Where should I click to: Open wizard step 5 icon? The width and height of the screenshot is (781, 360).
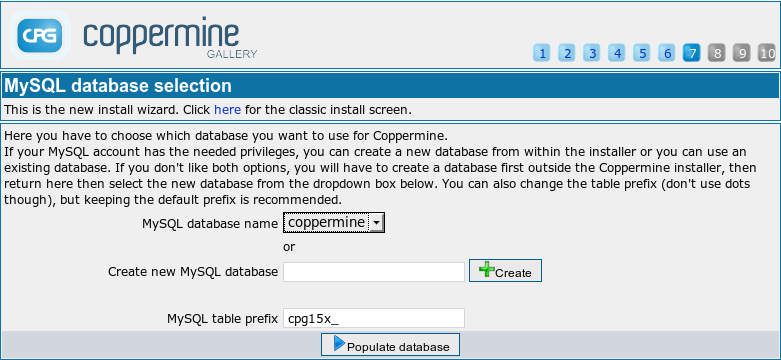point(642,53)
